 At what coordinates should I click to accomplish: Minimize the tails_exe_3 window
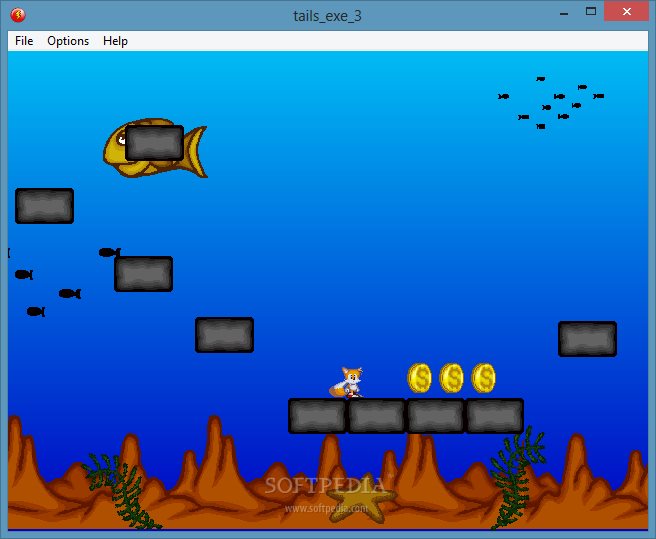pos(564,13)
